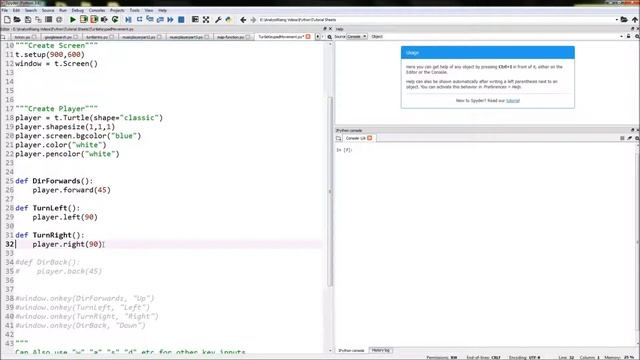Click the editor tab scroll arrow
This screenshot has height=360, width=640.
pyautogui.click(x=318, y=37)
